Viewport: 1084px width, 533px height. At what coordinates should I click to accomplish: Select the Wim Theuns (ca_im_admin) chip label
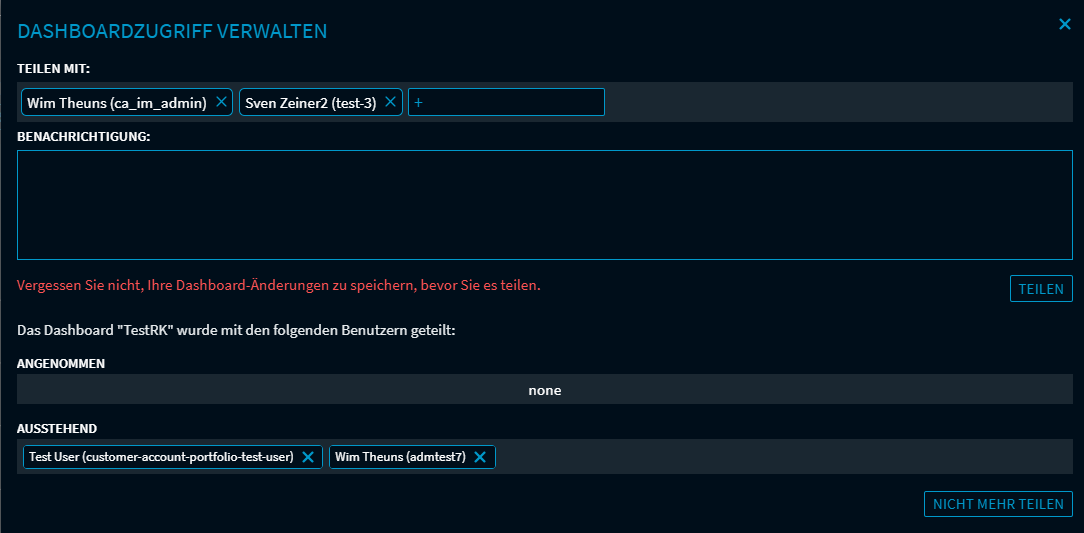[117, 102]
